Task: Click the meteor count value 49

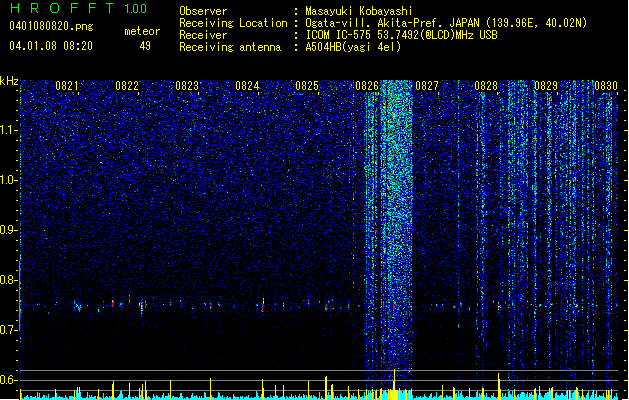Action: click(145, 46)
